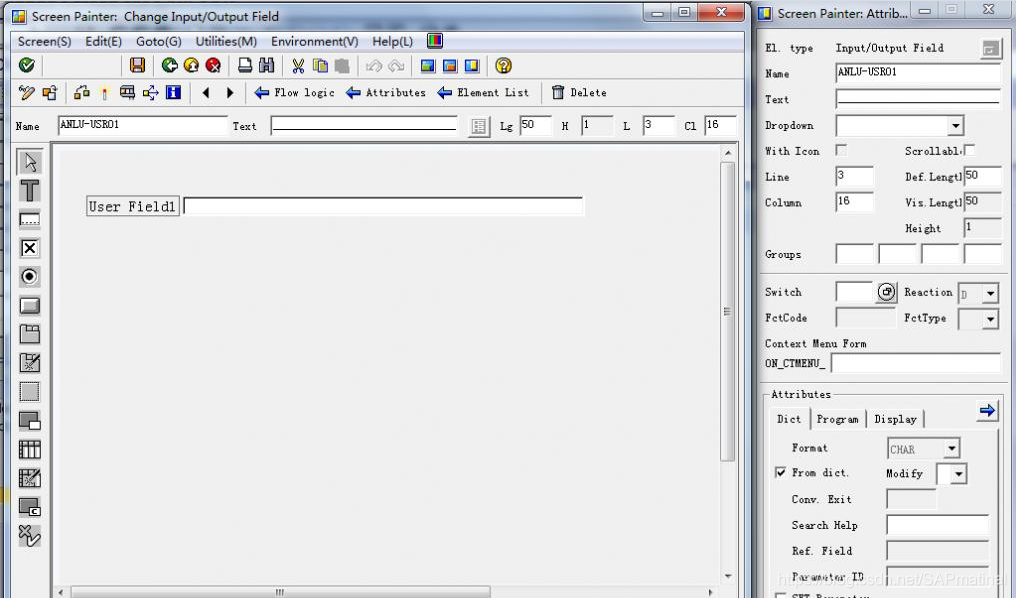Click the Cut scissors icon
This screenshot has width=1016, height=598.
click(298, 65)
